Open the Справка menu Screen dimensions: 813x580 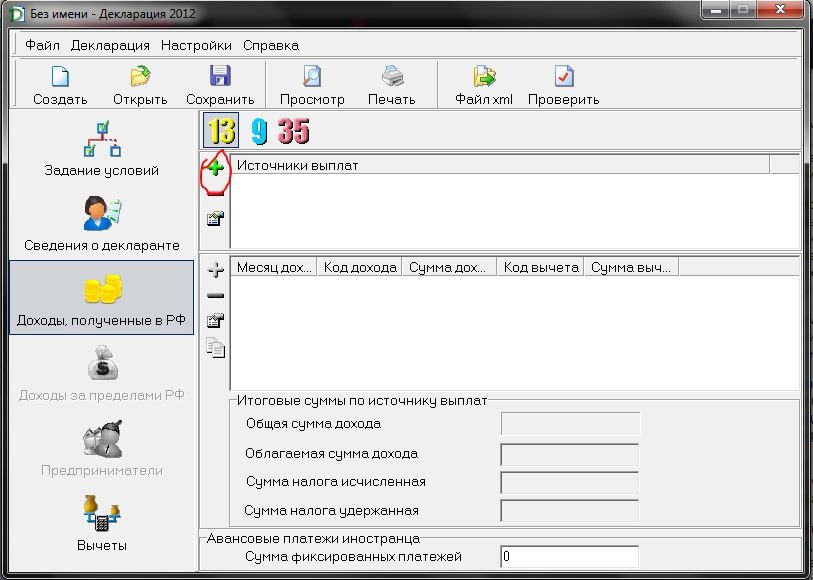click(x=271, y=46)
